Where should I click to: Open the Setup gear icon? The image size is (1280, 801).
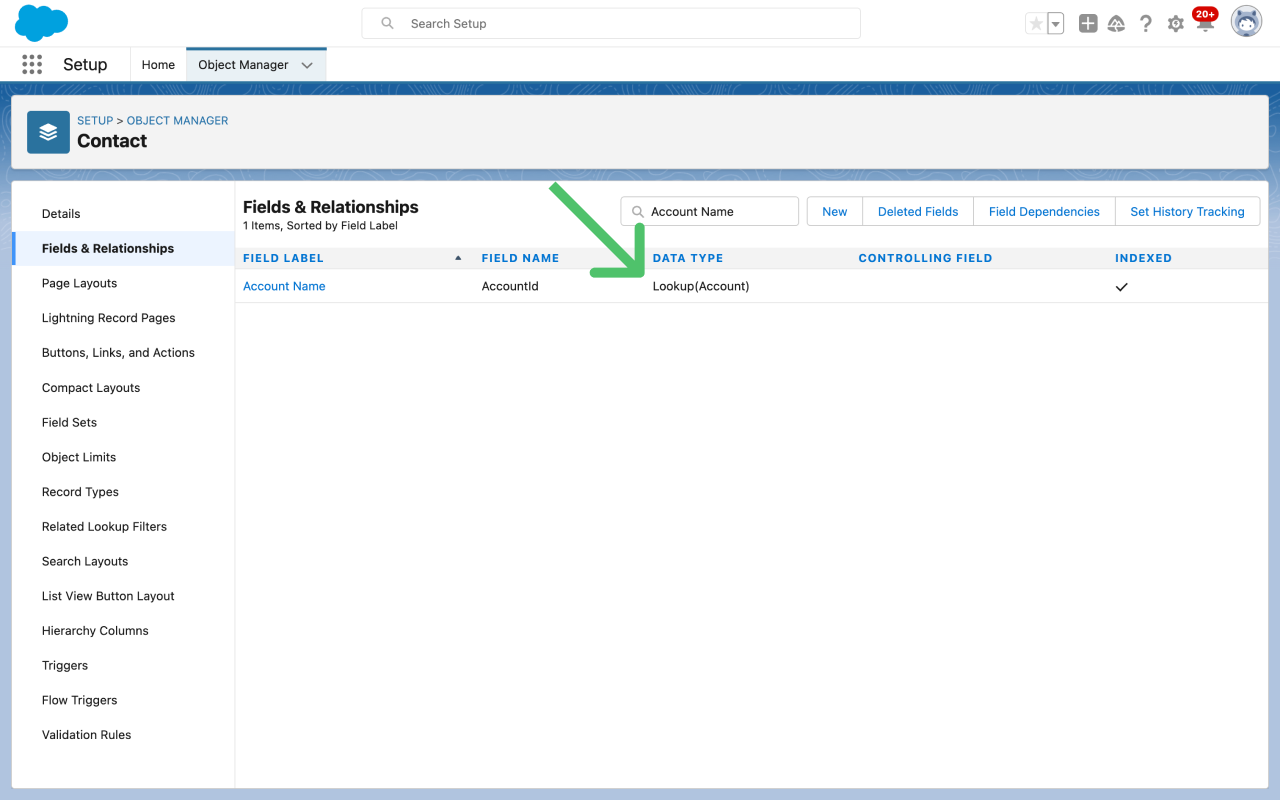[1175, 23]
